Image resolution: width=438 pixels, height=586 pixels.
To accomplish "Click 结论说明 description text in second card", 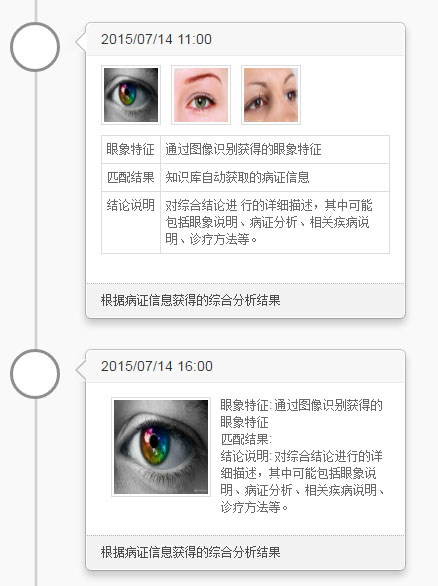I will (x=302, y=482).
